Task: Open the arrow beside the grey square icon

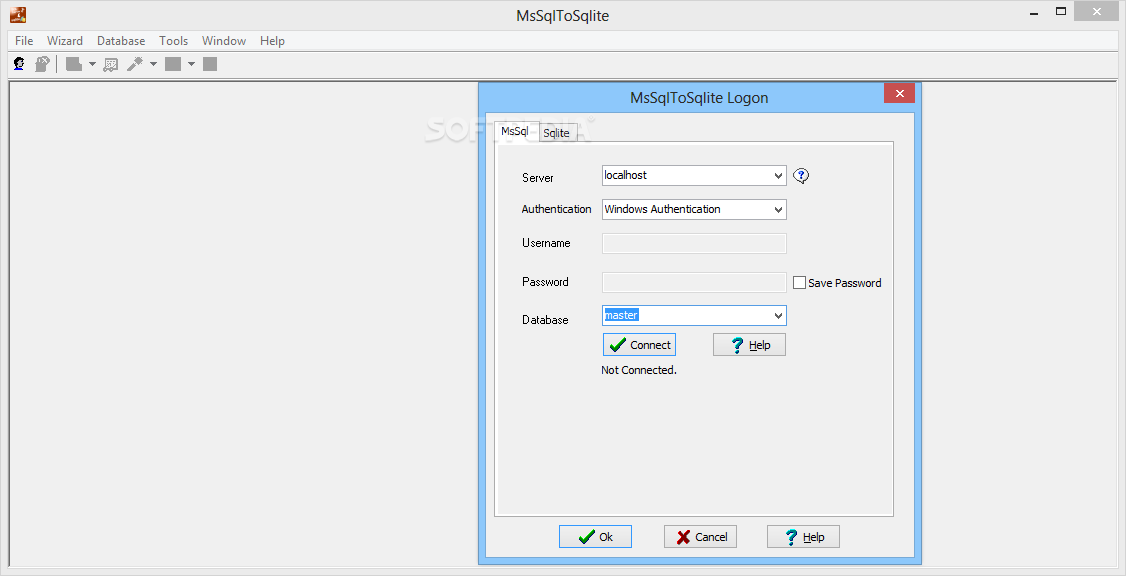Action: (191, 64)
